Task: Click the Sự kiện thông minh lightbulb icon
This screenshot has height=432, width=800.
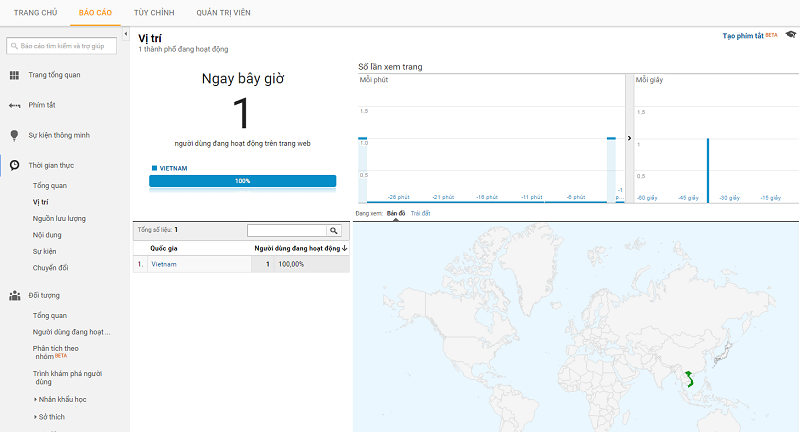Action: (14, 135)
